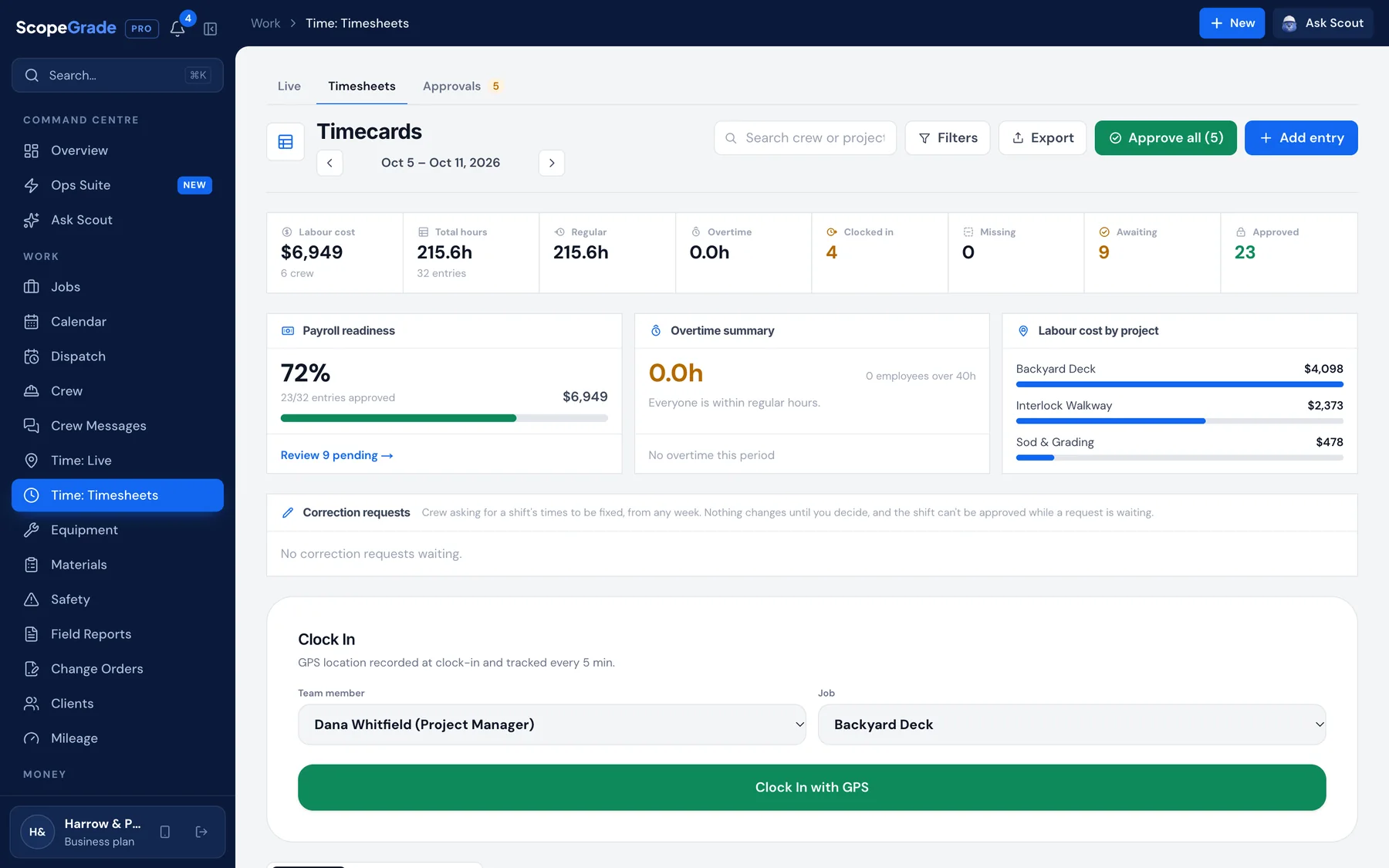Click the H& account avatar
The width and height of the screenshot is (1389, 868).
click(x=37, y=832)
